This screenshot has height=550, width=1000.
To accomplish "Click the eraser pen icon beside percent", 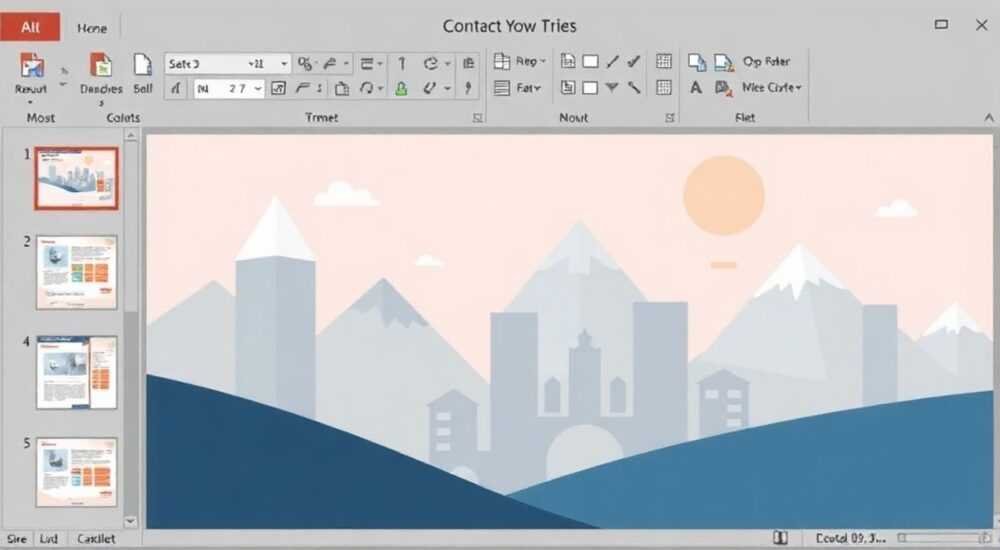I will [330, 63].
